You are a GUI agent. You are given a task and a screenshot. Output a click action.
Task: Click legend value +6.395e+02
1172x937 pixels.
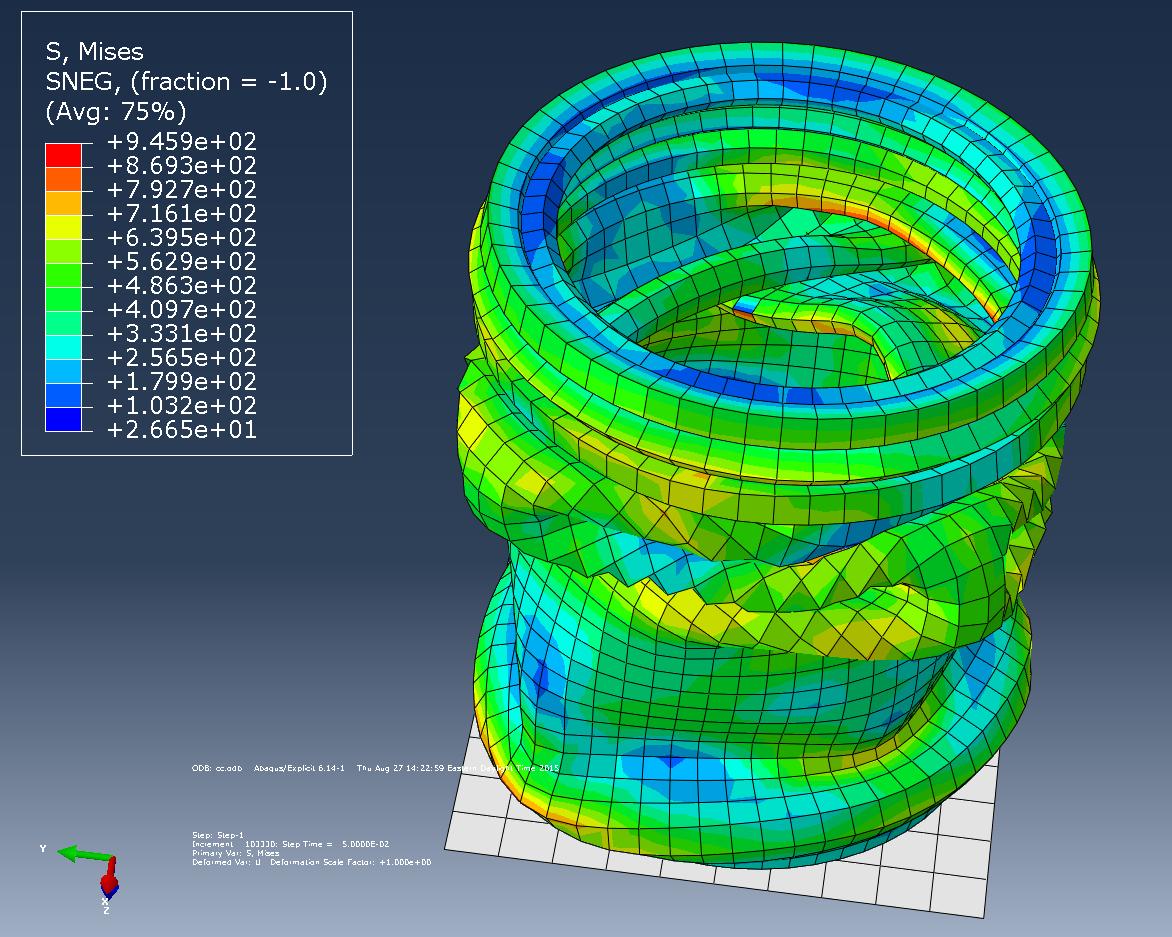tap(182, 237)
